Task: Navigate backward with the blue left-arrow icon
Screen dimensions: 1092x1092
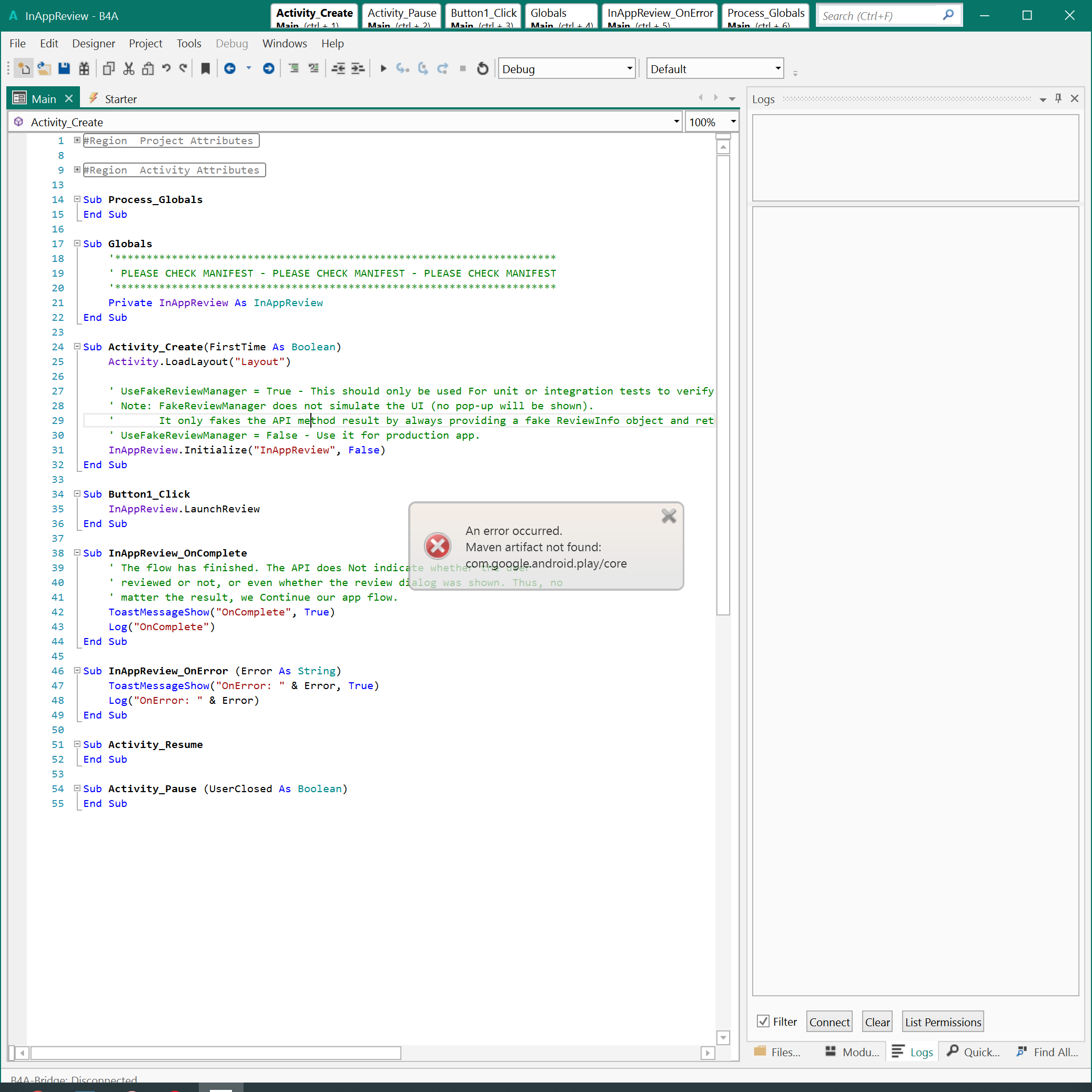Action: point(229,68)
